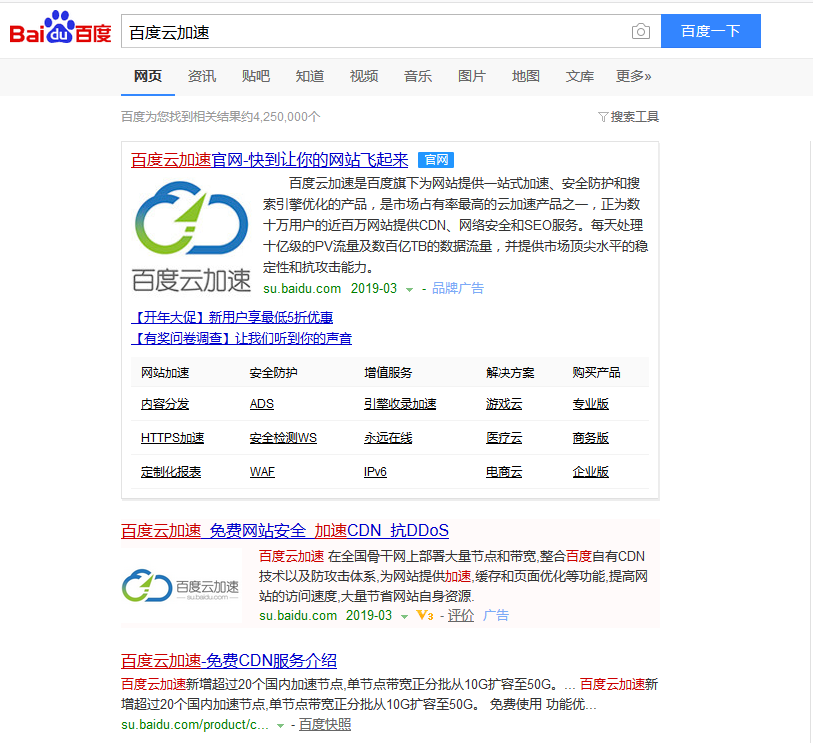
Task: Open the 内容分发 link
Action: [x=165, y=404]
